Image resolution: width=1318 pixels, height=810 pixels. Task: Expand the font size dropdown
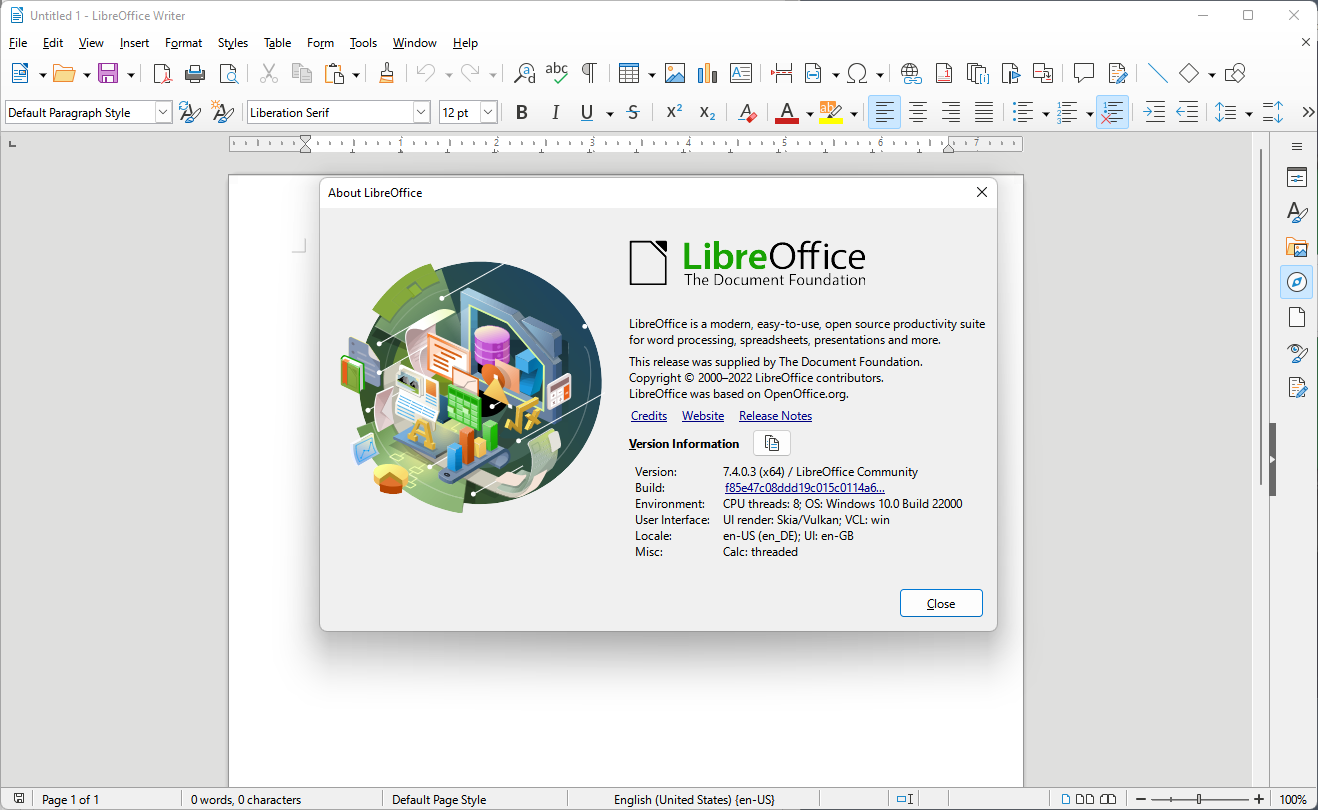click(x=488, y=113)
